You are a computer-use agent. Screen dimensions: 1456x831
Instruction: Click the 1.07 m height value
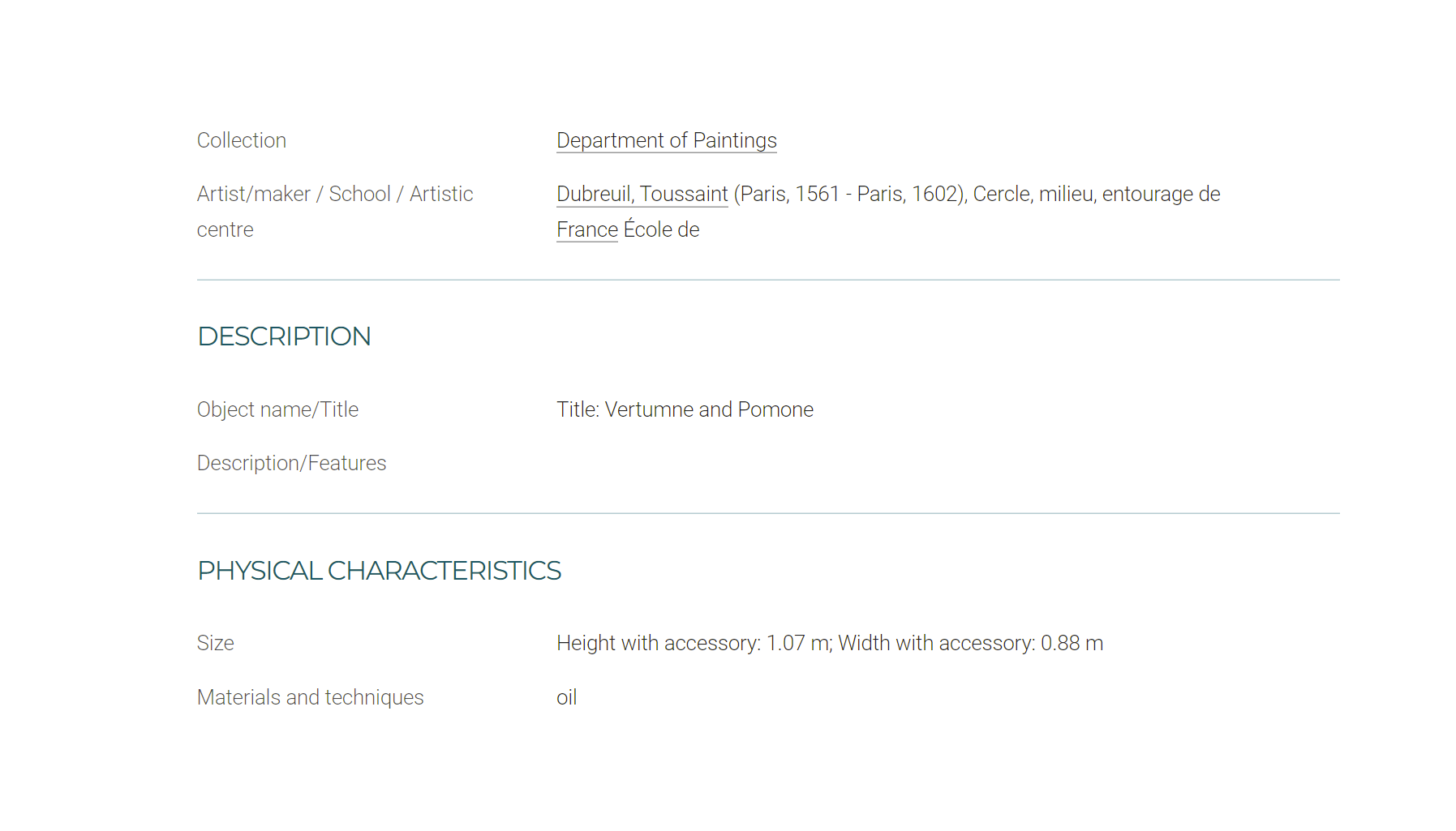pyautogui.click(x=798, y=643)
